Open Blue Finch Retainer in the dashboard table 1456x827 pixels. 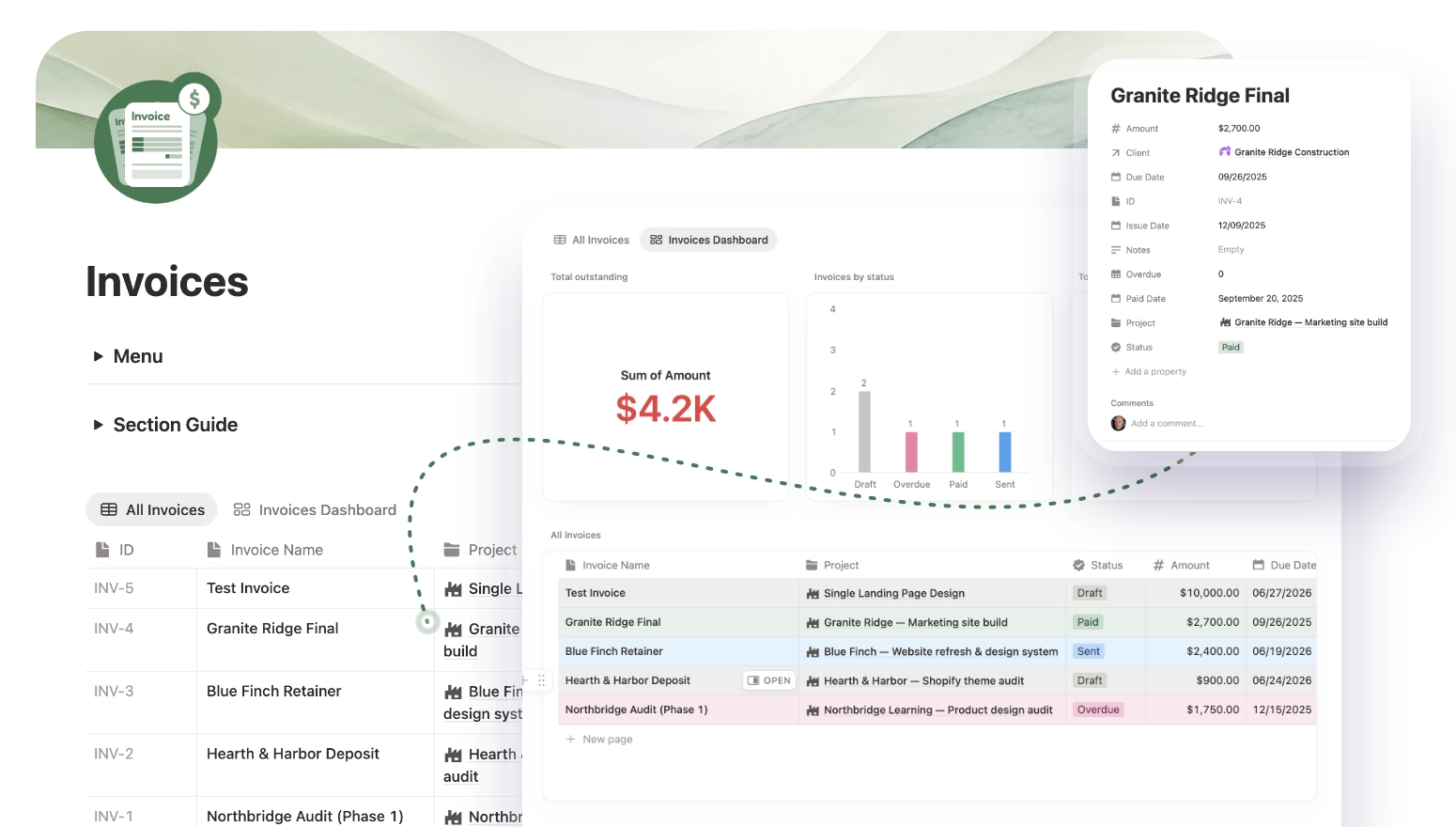pyautogui.click(x=613, y=651)
